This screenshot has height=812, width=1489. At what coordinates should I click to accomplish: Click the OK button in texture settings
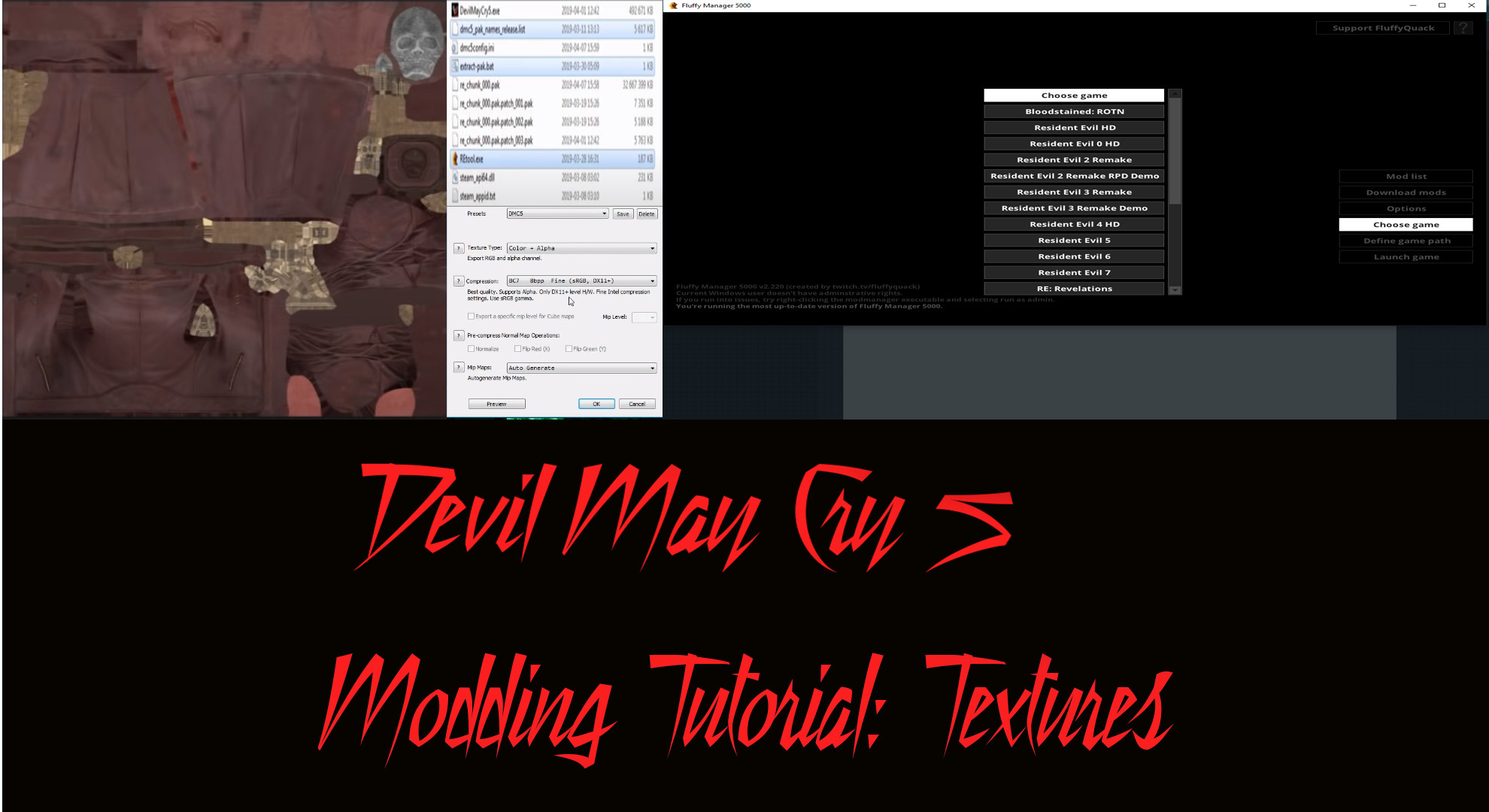(x=594, y=404)
